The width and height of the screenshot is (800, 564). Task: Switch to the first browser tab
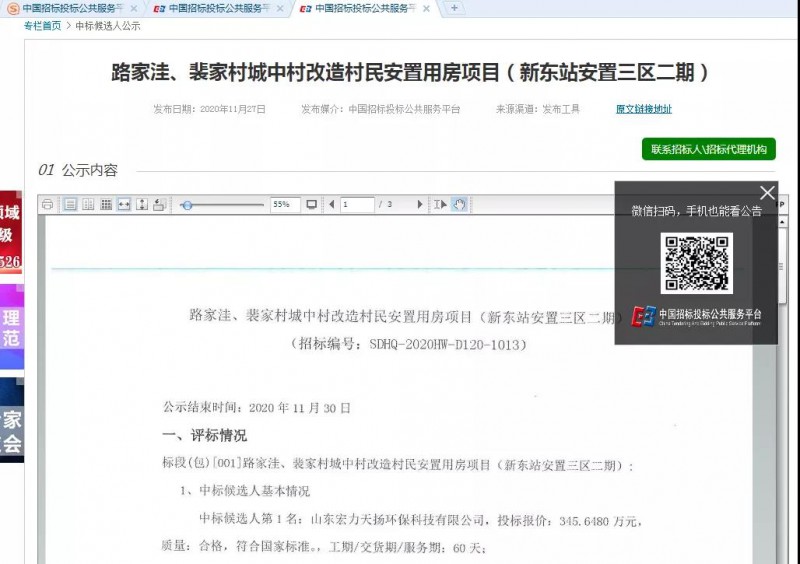[68, 8]
